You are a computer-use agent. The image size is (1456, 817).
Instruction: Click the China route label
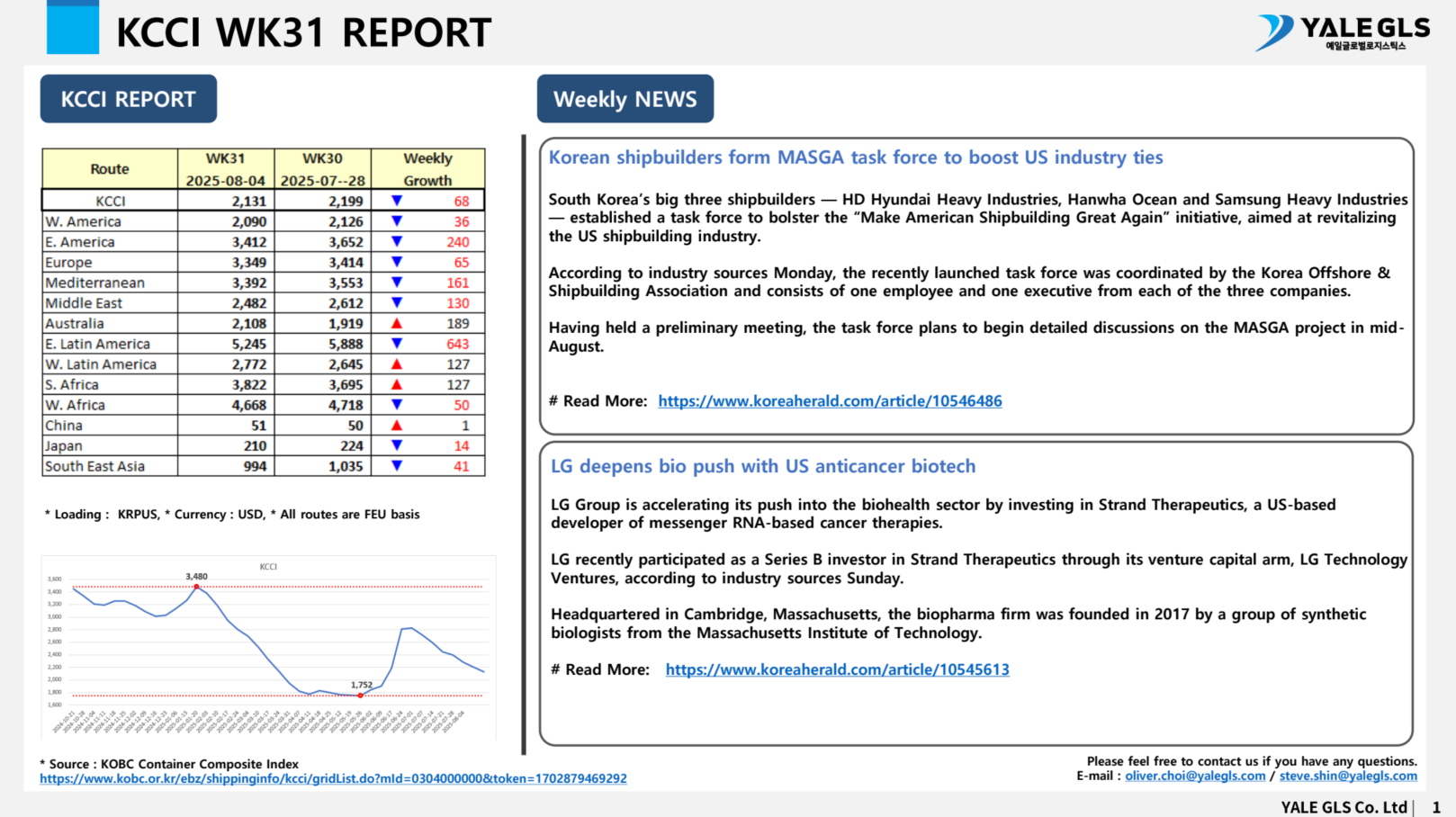click(64, 426)
